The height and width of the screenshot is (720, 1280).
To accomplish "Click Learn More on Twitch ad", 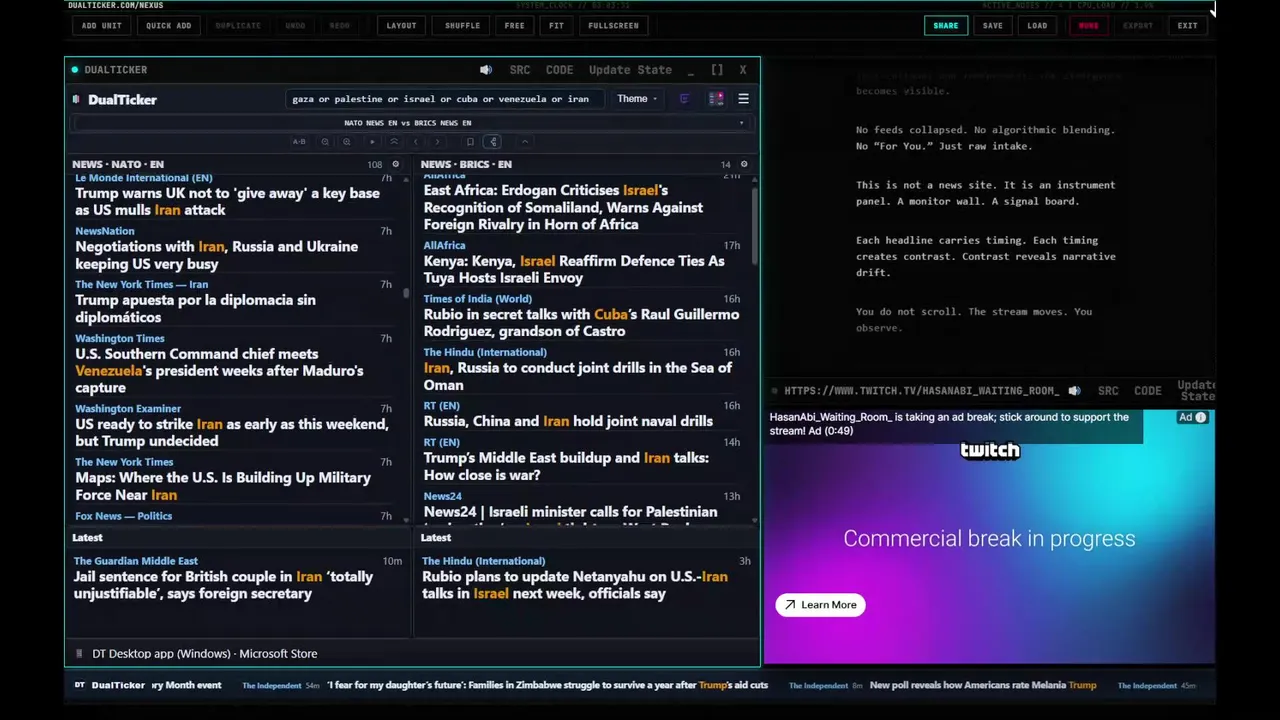I will coord(820,605).
